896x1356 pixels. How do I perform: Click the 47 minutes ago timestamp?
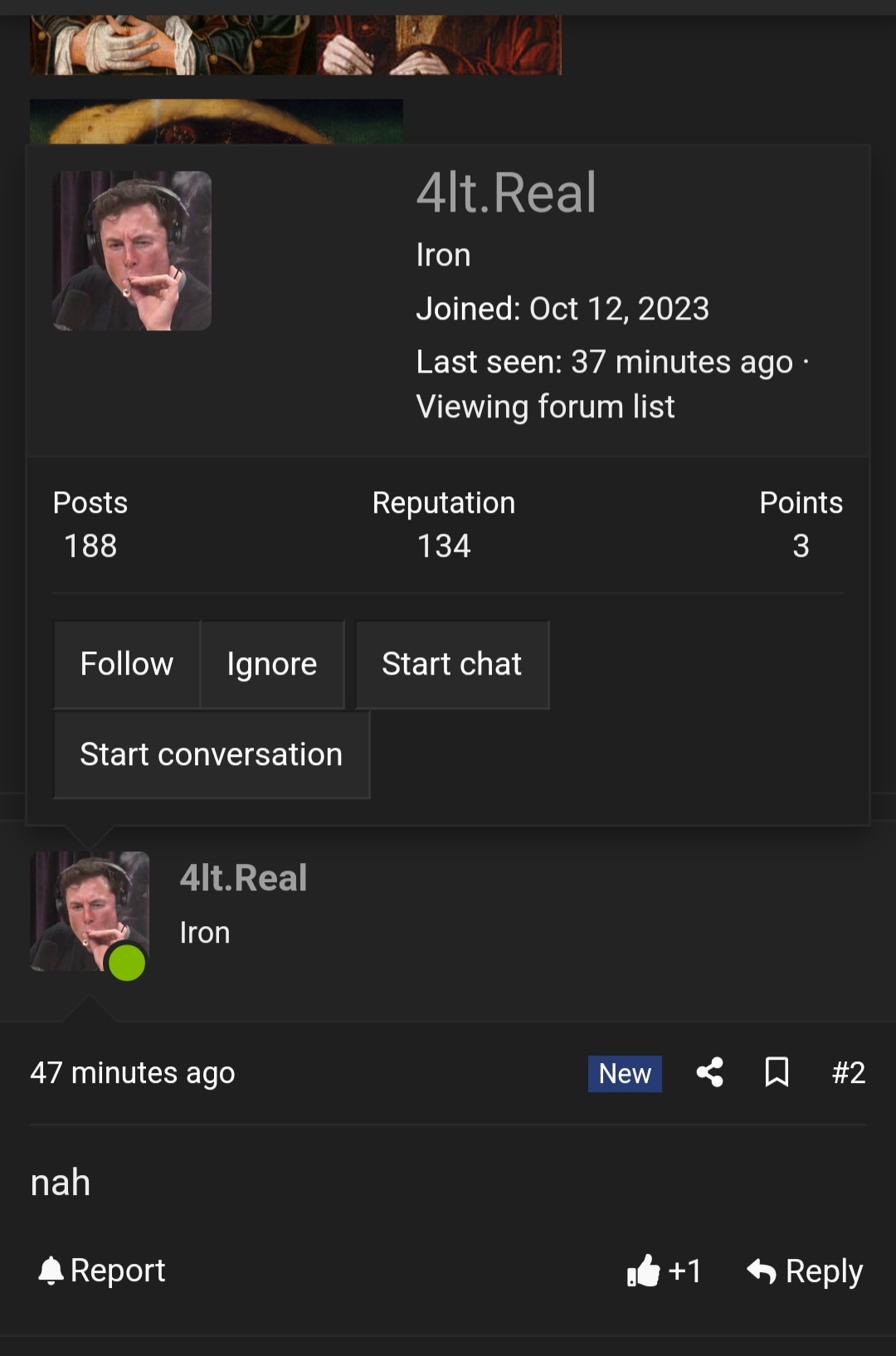point(132,1073)
